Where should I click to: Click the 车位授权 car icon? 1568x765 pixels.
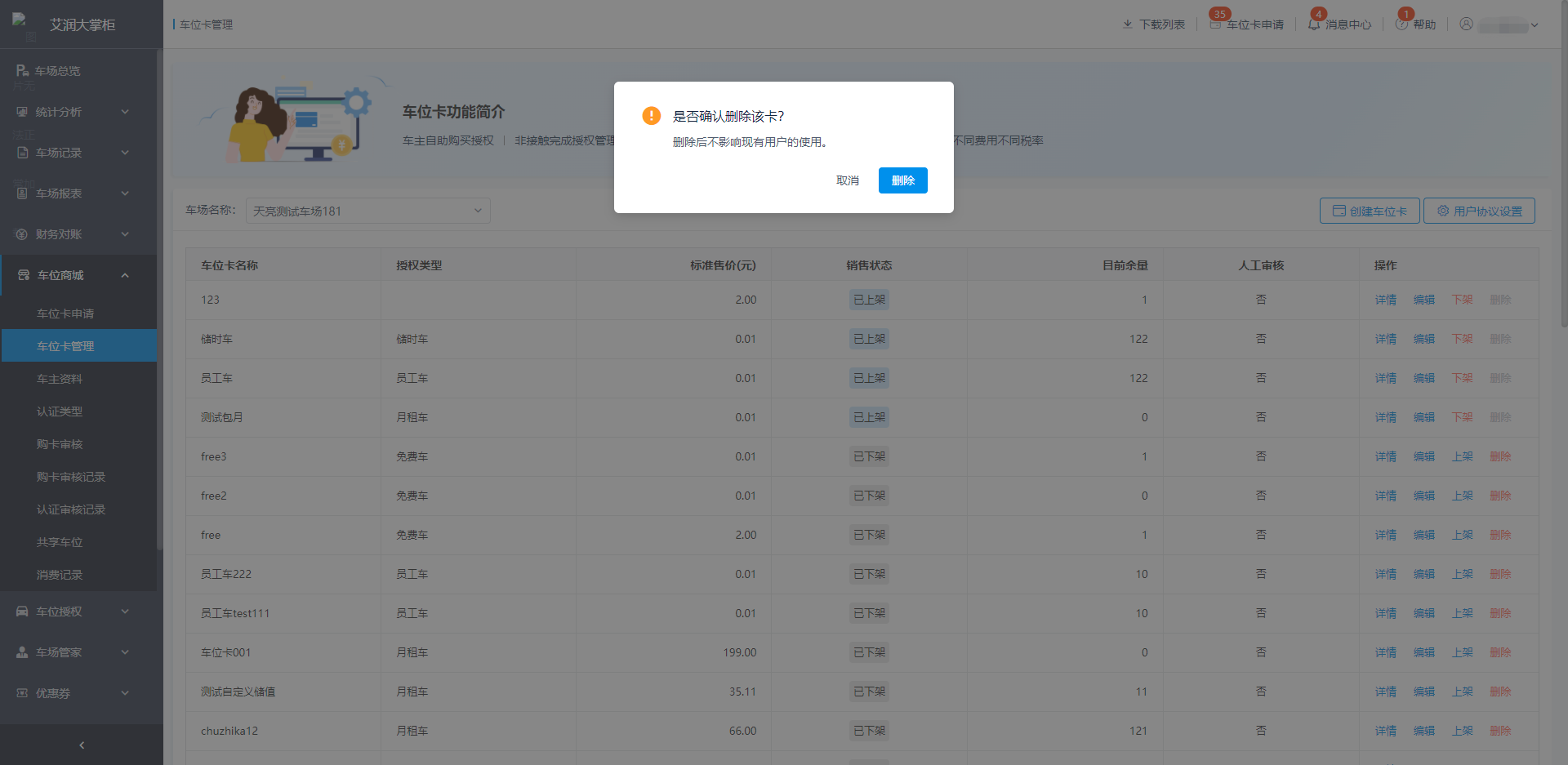(x=22, y=612)
